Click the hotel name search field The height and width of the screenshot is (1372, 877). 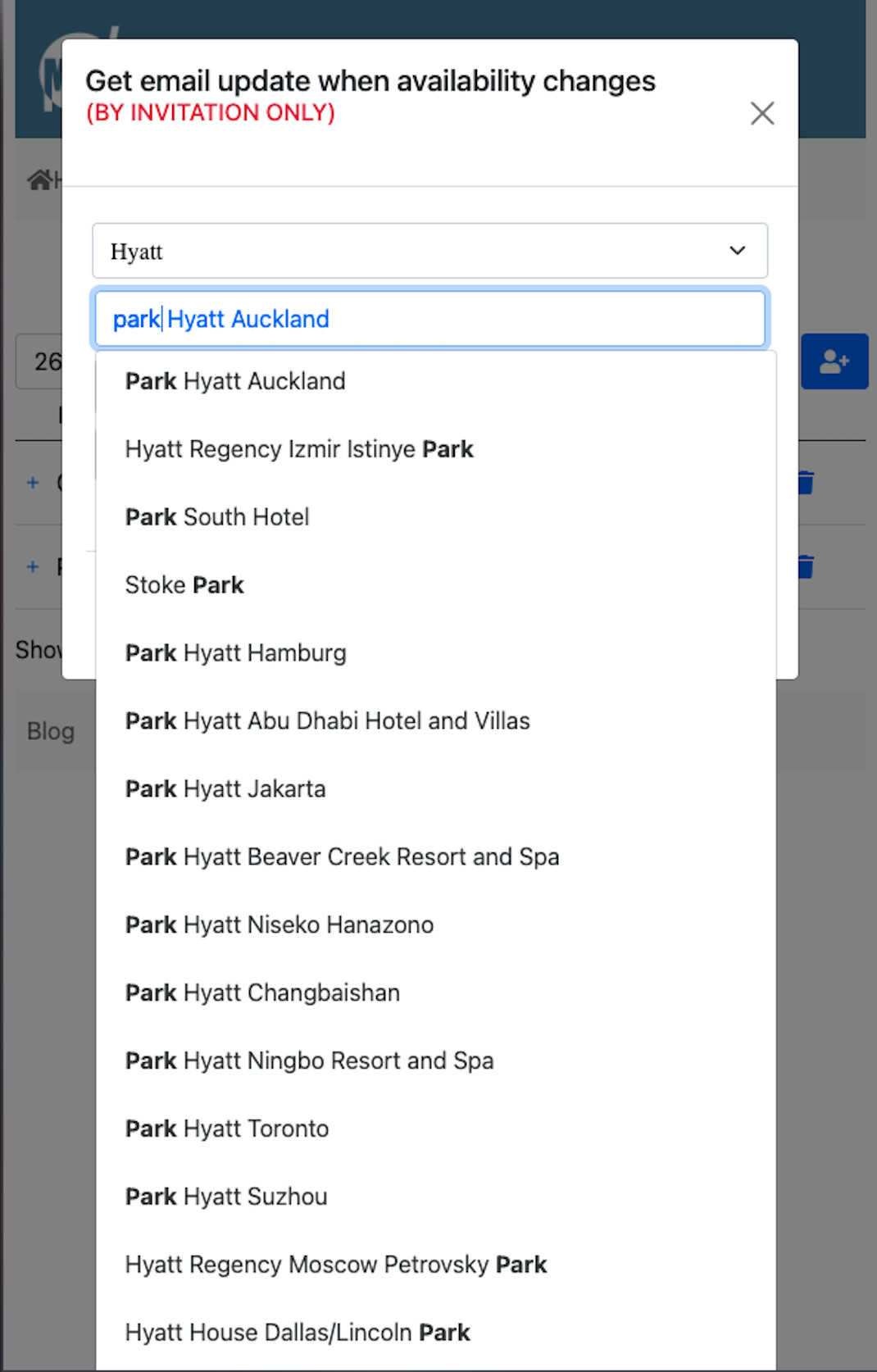[x=429, y=319]
